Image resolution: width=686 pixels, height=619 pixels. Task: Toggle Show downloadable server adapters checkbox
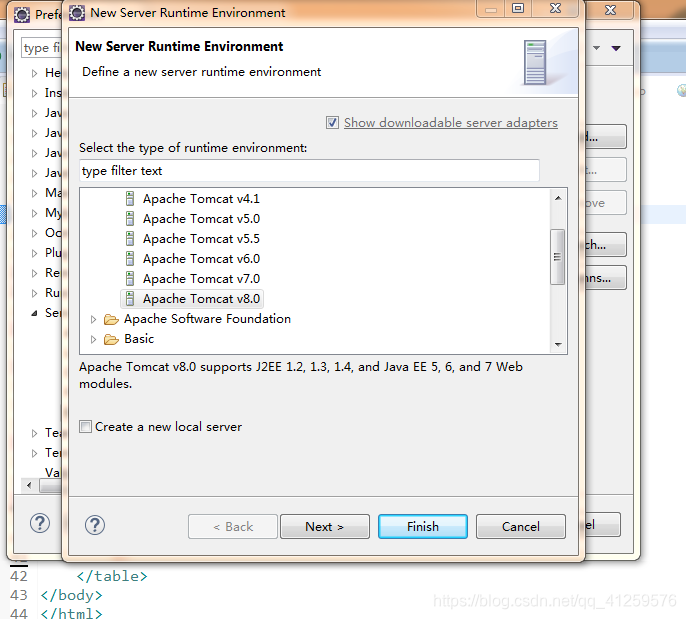click(332, 122)
